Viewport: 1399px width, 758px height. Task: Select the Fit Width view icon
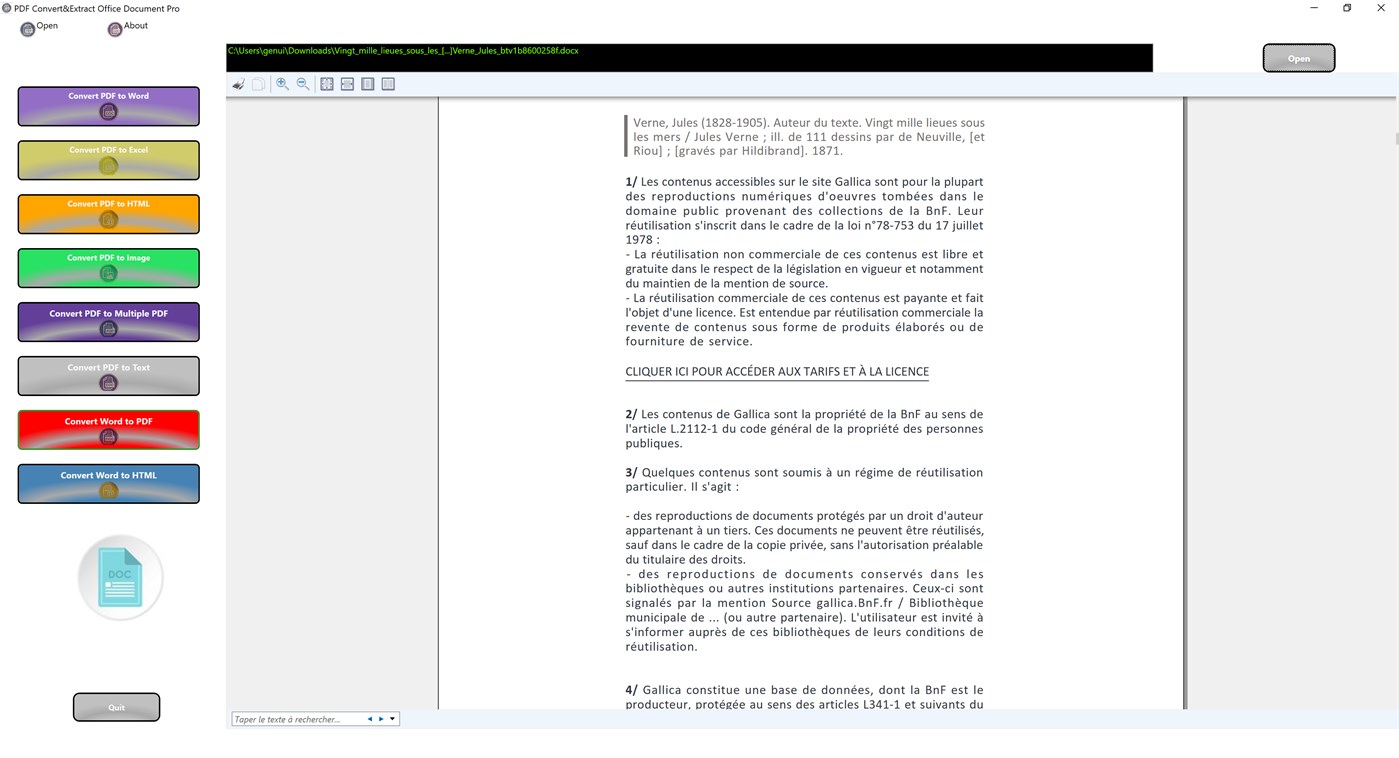[x=347, y=84]
